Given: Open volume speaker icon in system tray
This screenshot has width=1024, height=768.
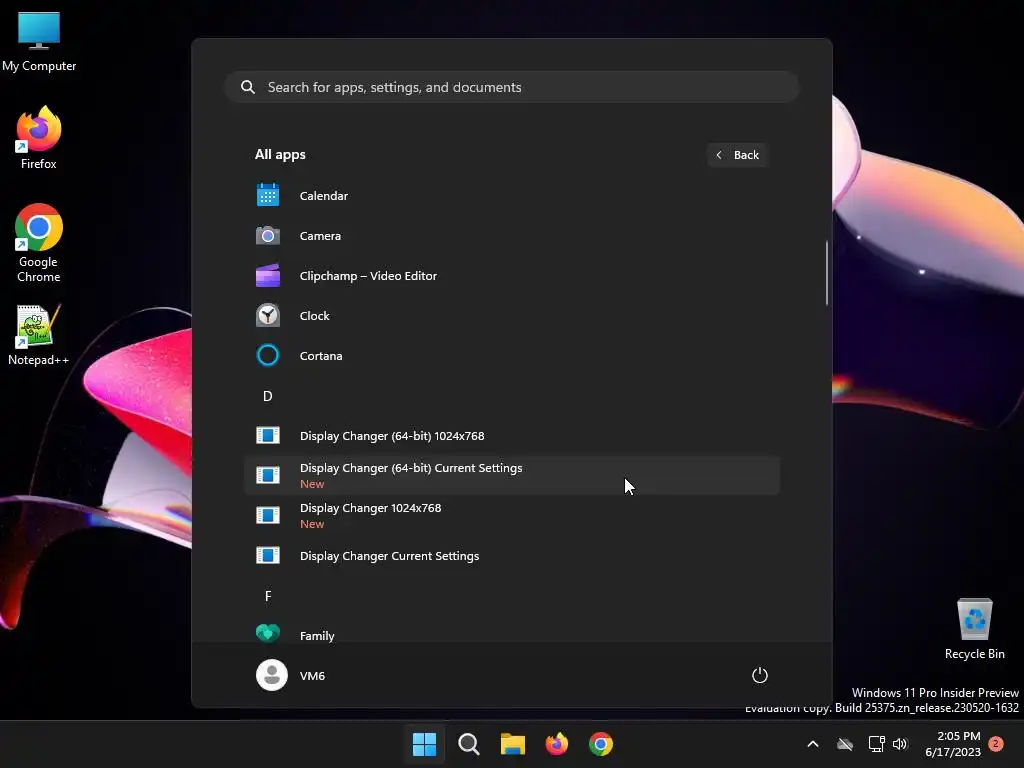Looking at the screenshot, I should click(900, 744).
